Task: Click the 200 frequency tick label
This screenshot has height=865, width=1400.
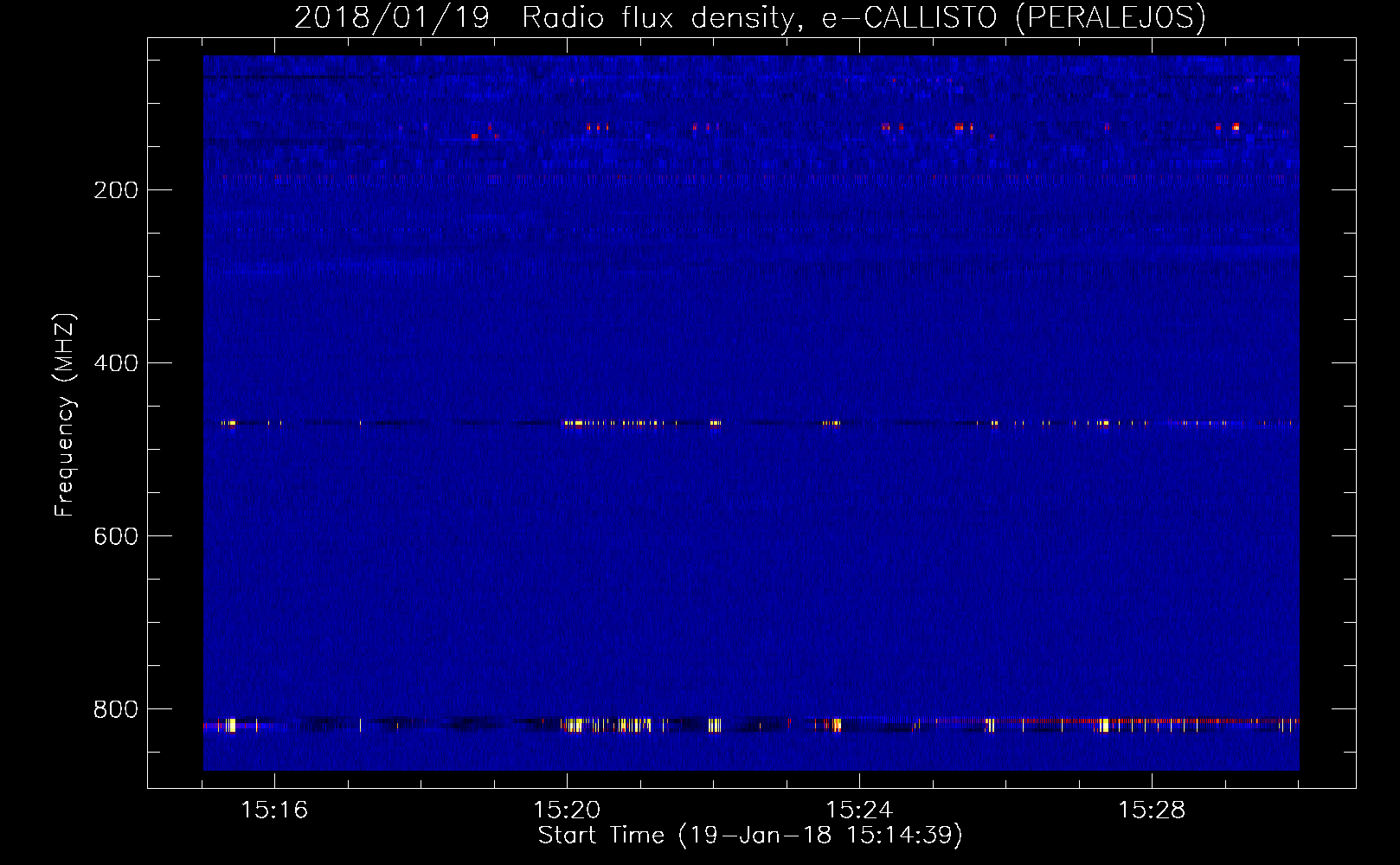Action: pos(116,190)
